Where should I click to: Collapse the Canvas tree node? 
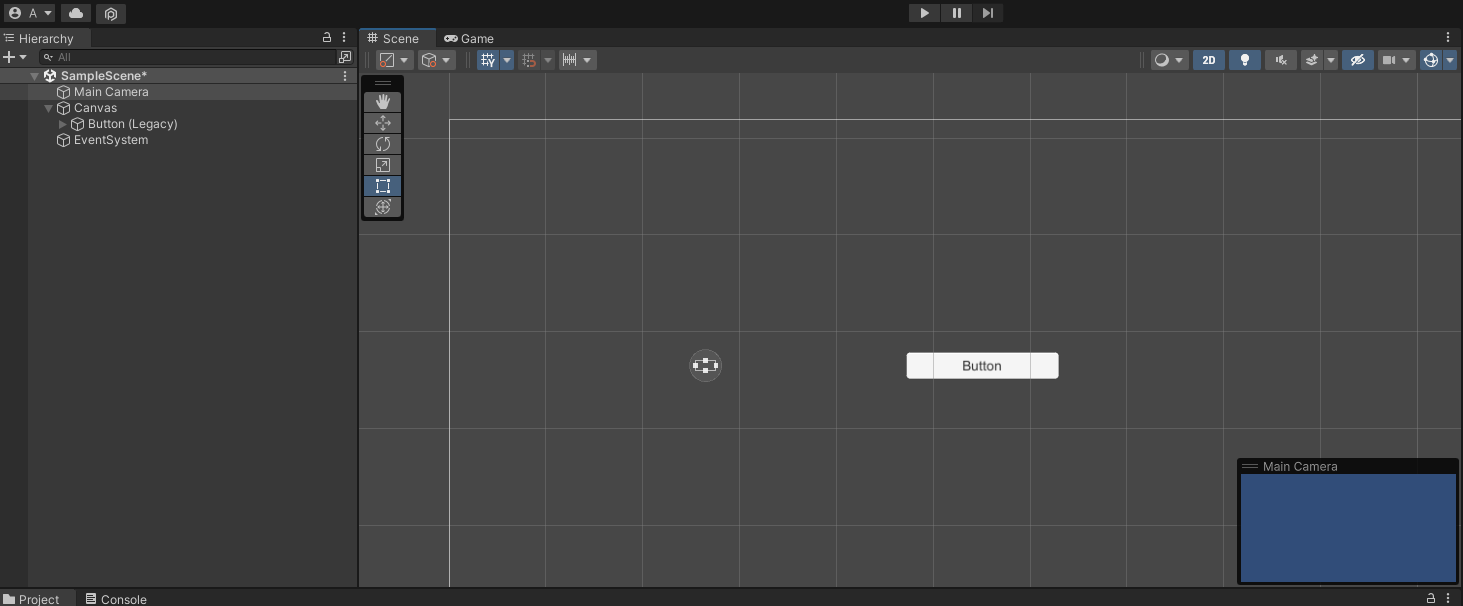49,108
